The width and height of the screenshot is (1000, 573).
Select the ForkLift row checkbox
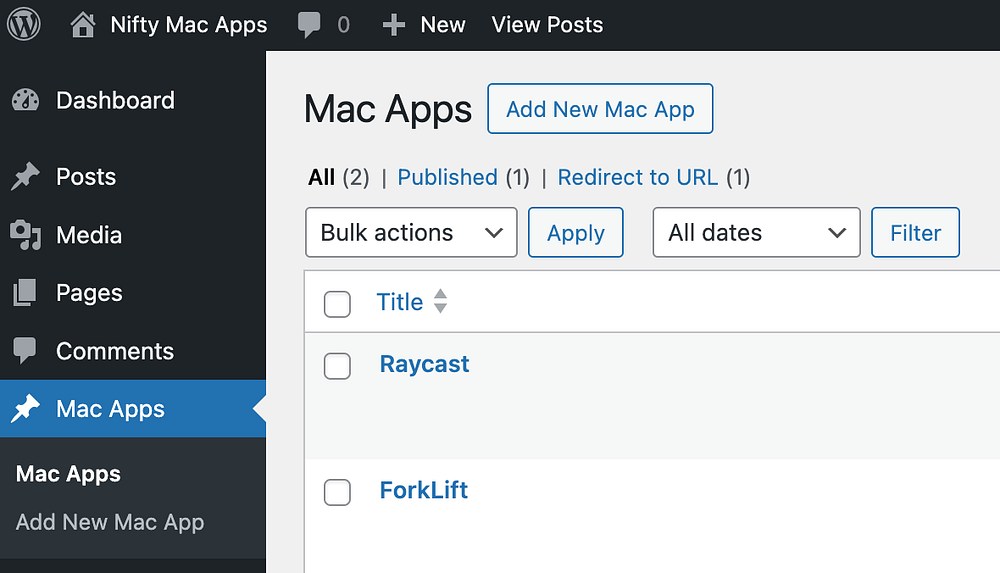coord(338,492)
